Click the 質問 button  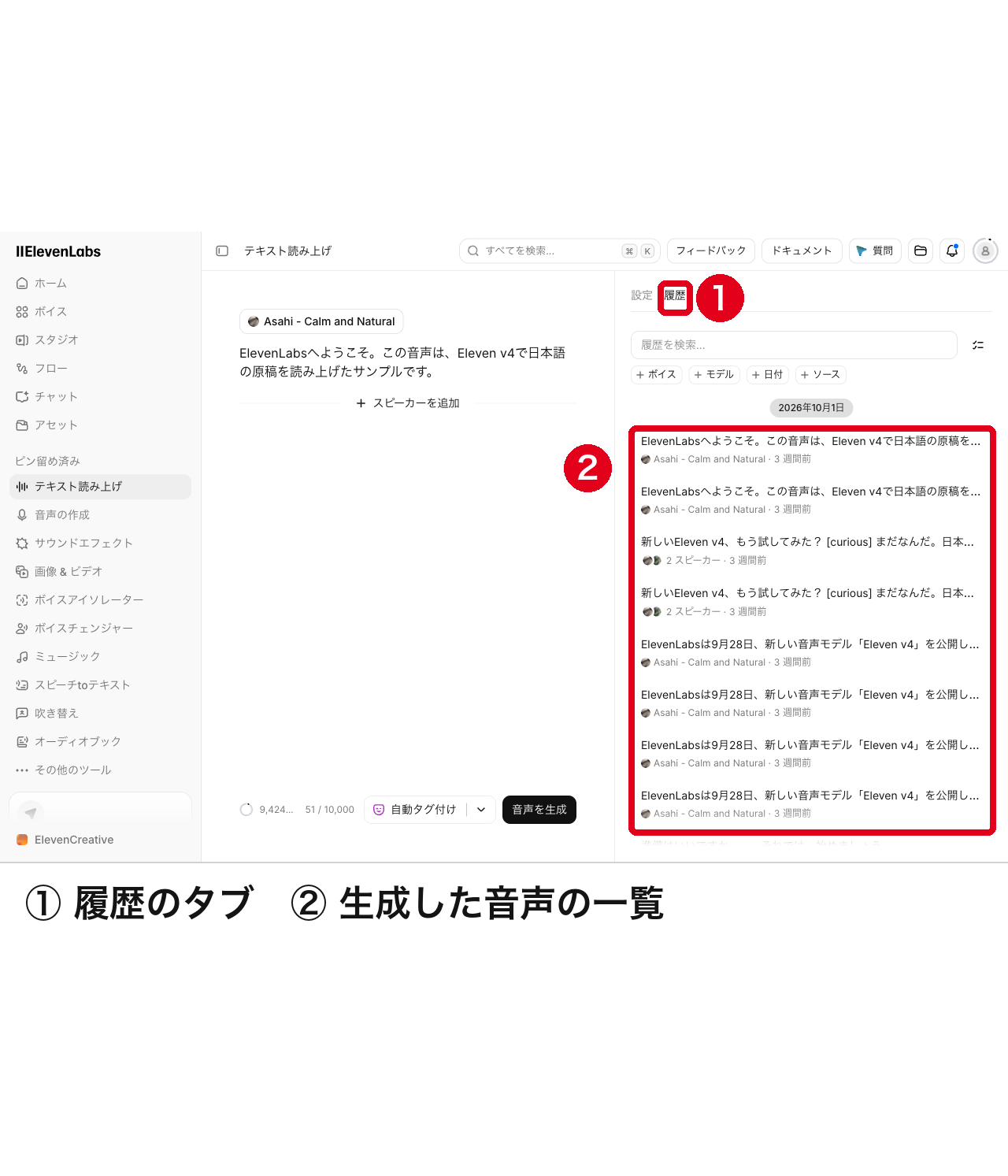pyautogui.click(x=875, y=251)
